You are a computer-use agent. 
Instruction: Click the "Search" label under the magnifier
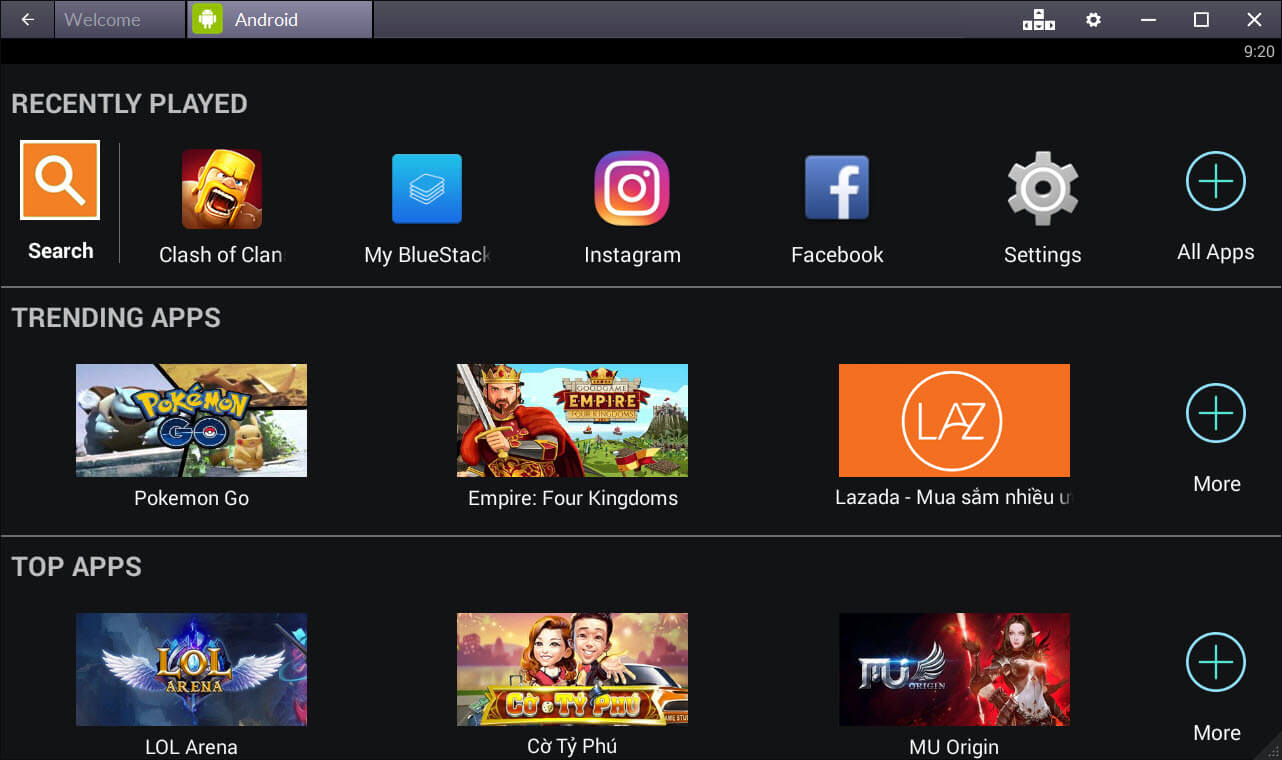[61, 251]
